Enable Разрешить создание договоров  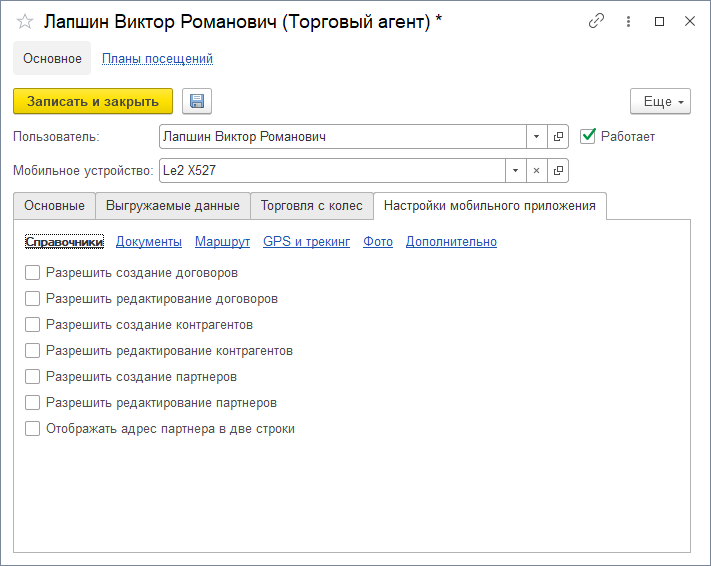[x=33, y=272]
